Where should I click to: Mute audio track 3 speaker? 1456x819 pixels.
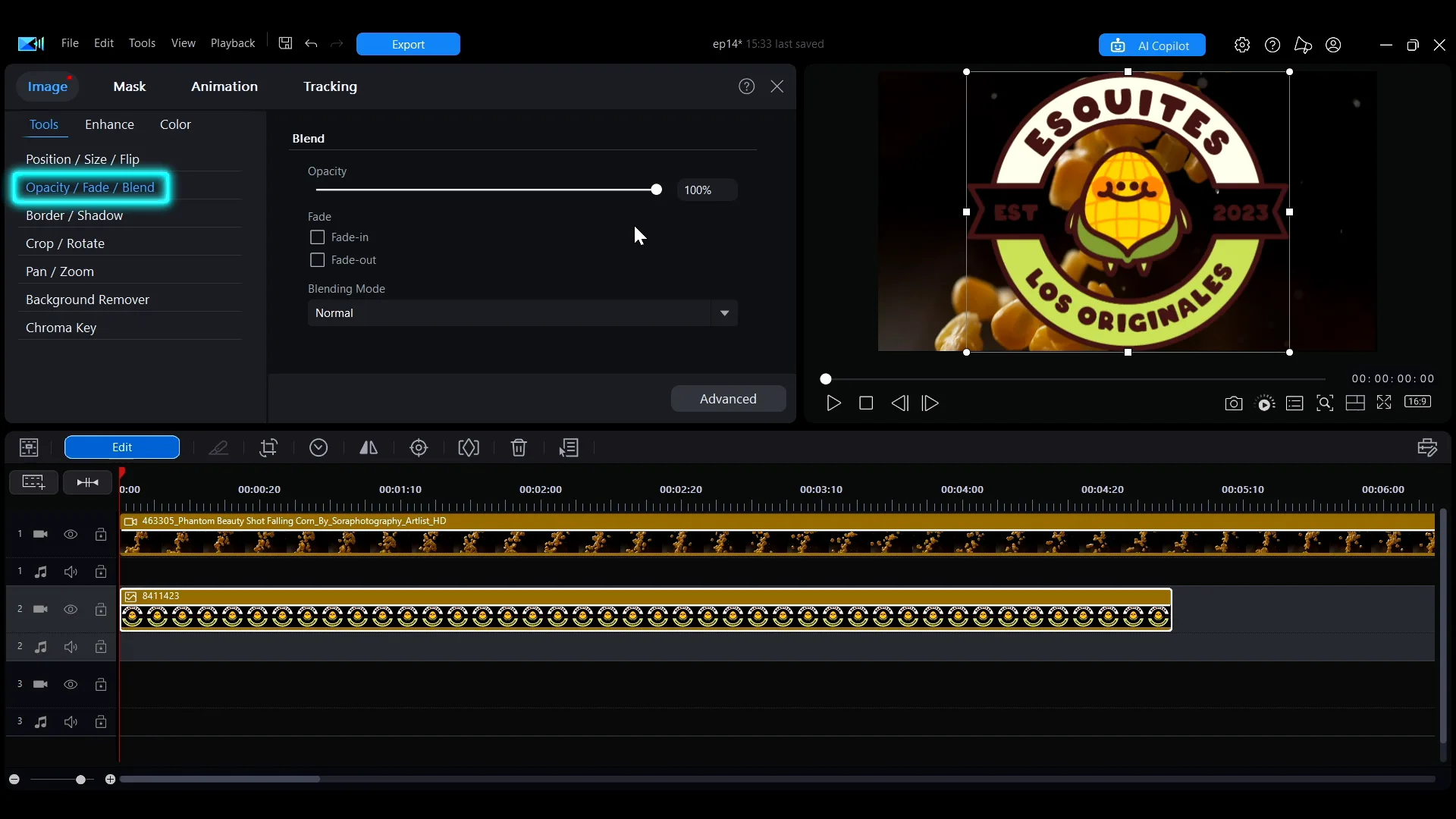tap(71, 722)
